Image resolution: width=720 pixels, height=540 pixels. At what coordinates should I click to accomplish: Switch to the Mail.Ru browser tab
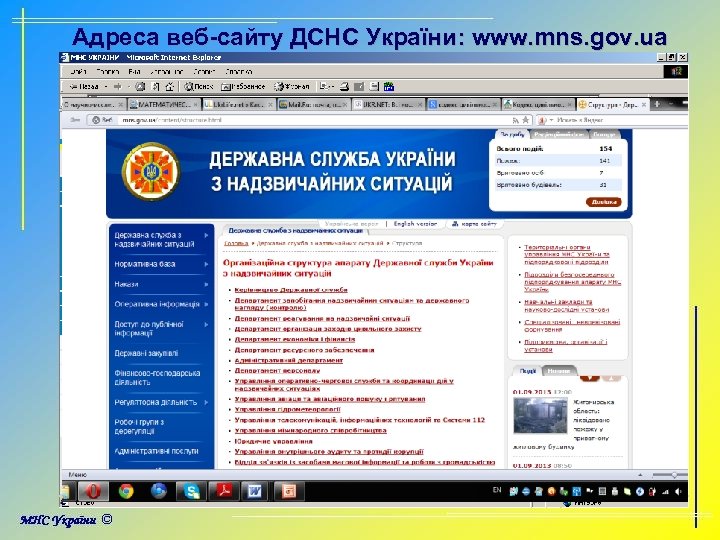click(314, 105)
